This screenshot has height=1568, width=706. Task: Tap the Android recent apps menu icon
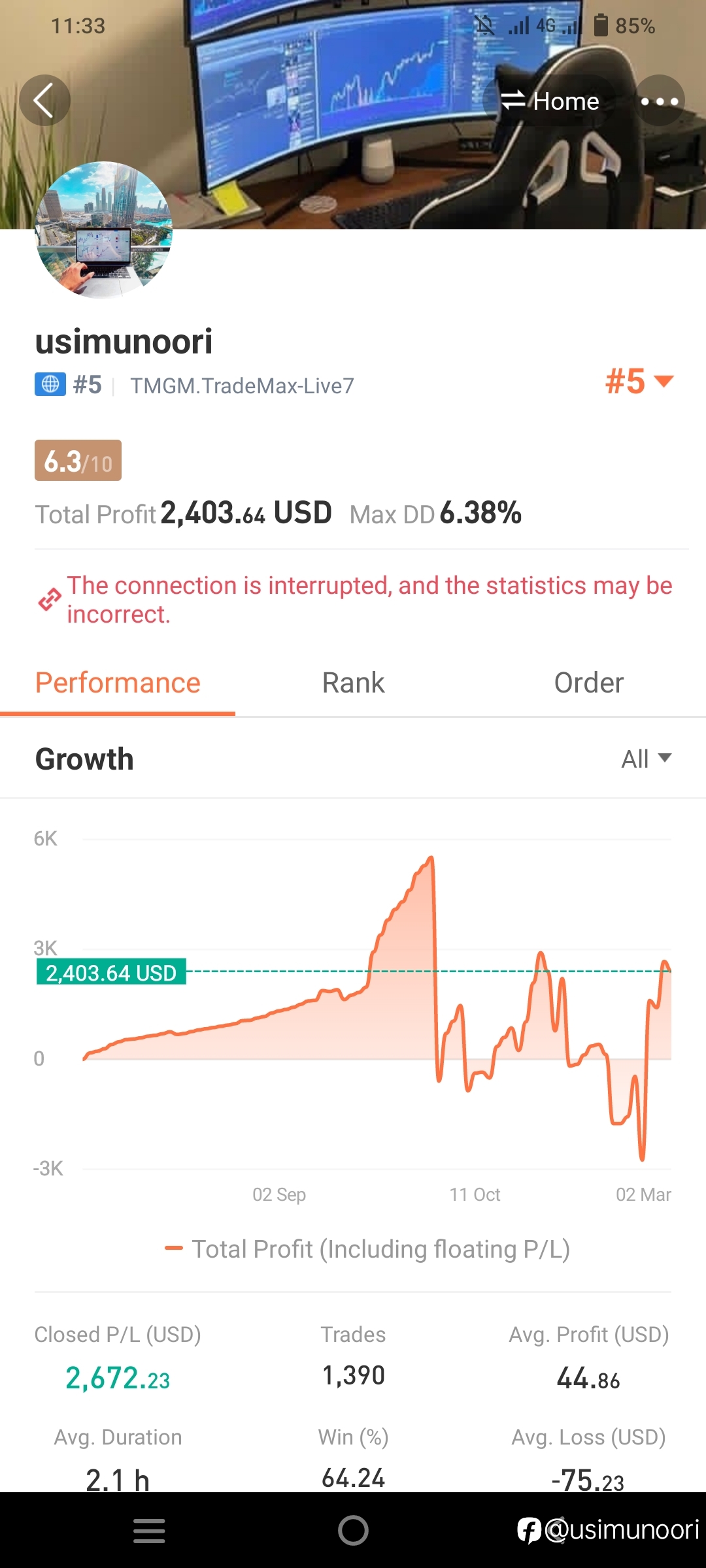[x=149, y=1531]
